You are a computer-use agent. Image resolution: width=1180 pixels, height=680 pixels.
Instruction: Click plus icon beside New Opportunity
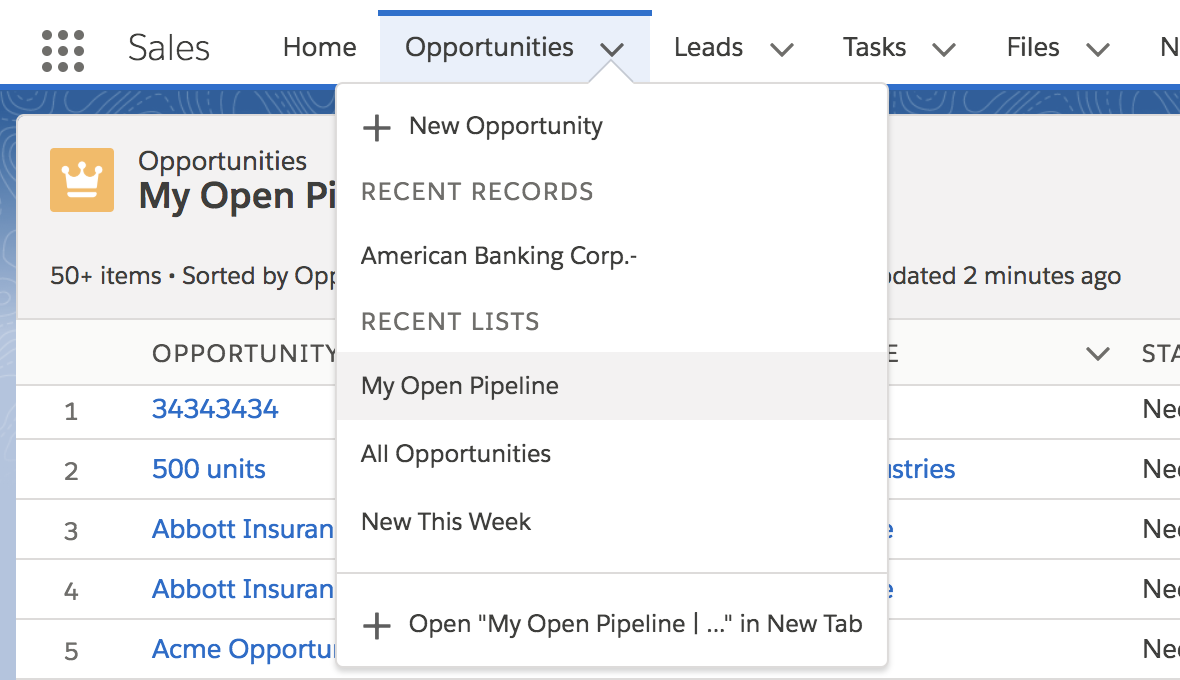click(x=376, y=127)
